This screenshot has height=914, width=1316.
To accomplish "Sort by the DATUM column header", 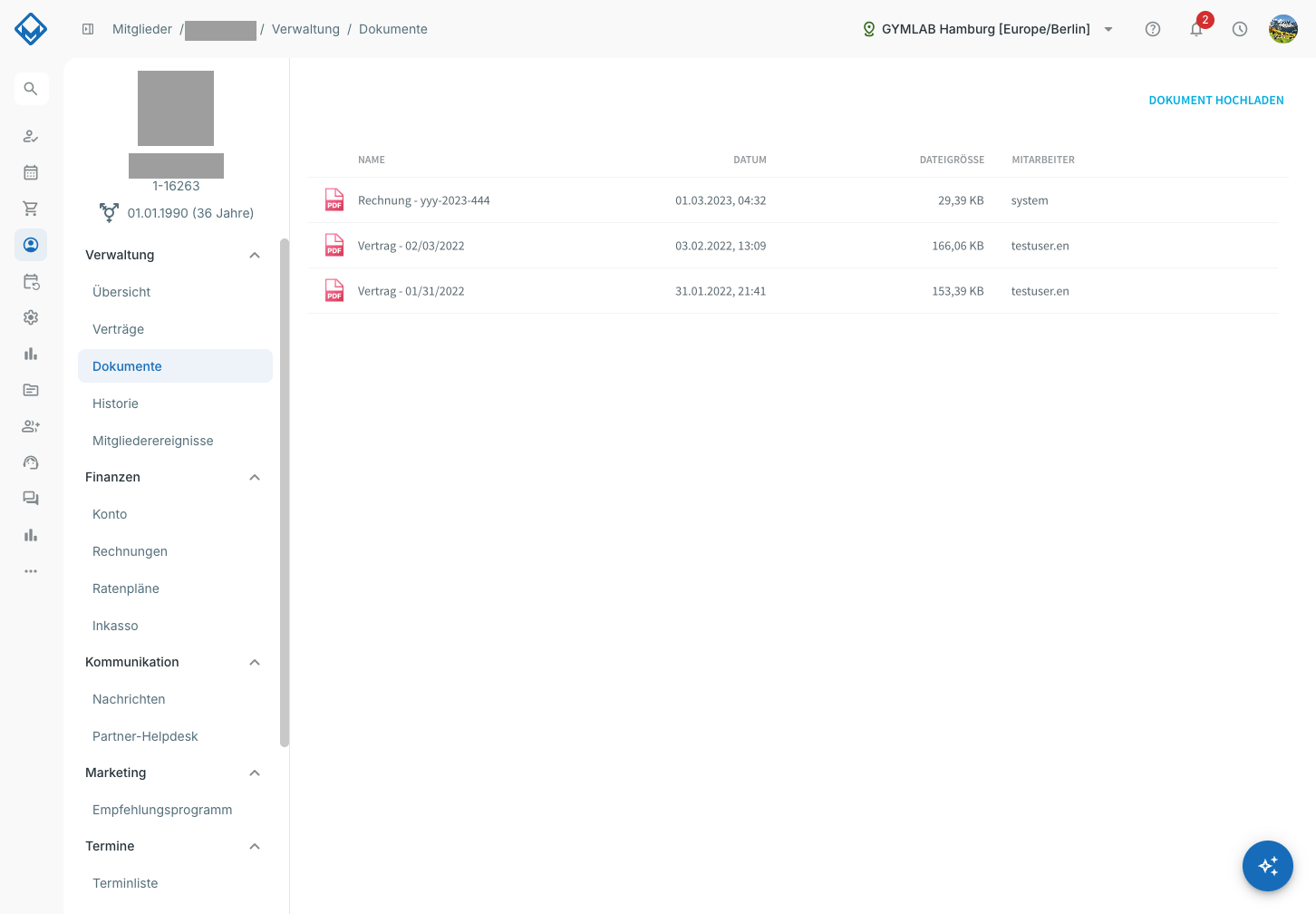I will pos(750,160).
